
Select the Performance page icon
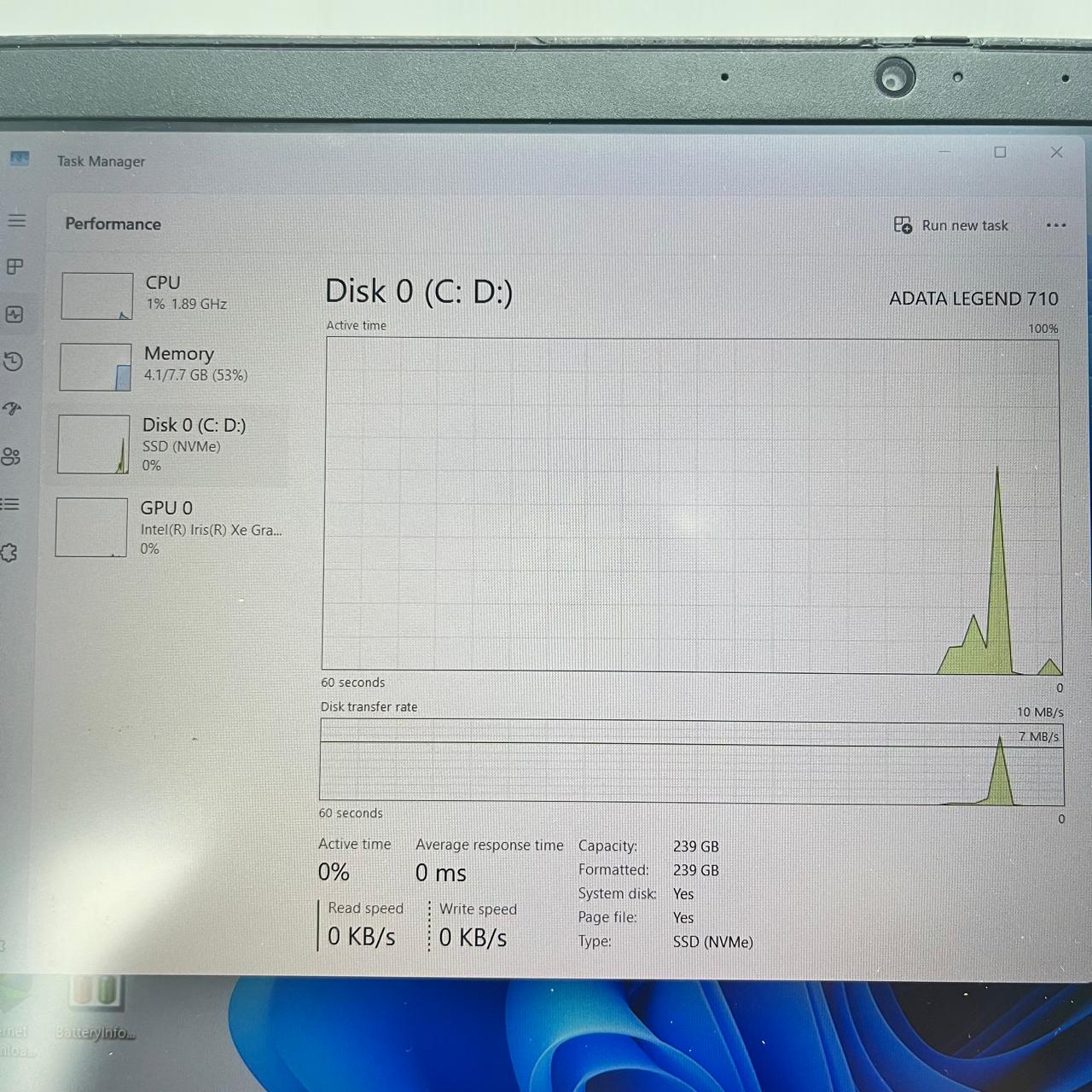[x=15, y=314]
